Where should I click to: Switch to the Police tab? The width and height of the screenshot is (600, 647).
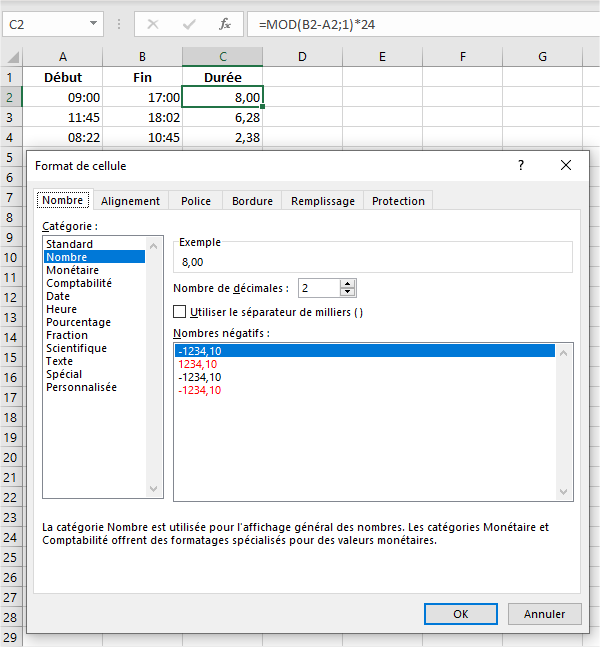196,201
